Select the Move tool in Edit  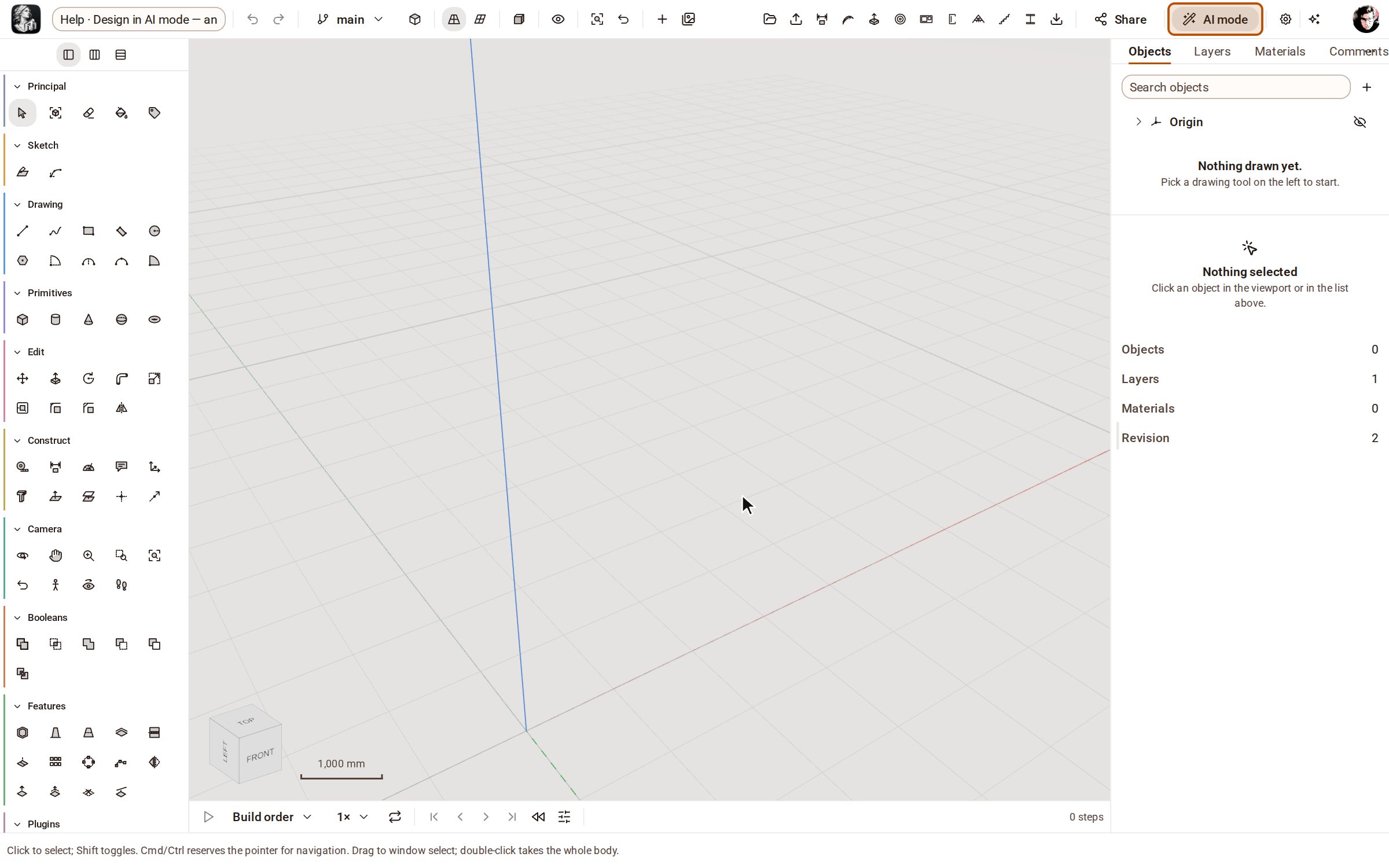pos(23,378)
